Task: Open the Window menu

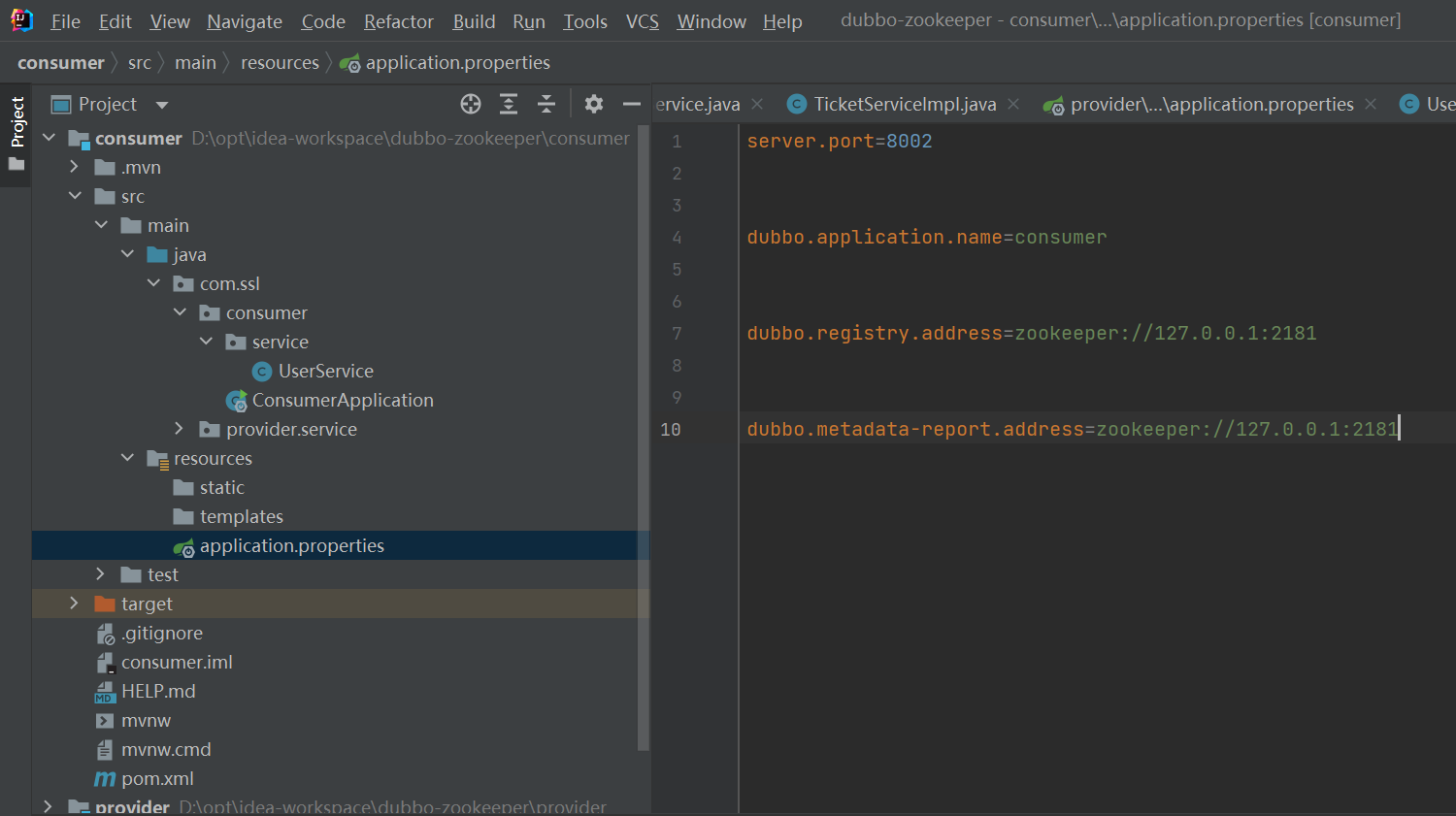Action: (x=711, y=21)
